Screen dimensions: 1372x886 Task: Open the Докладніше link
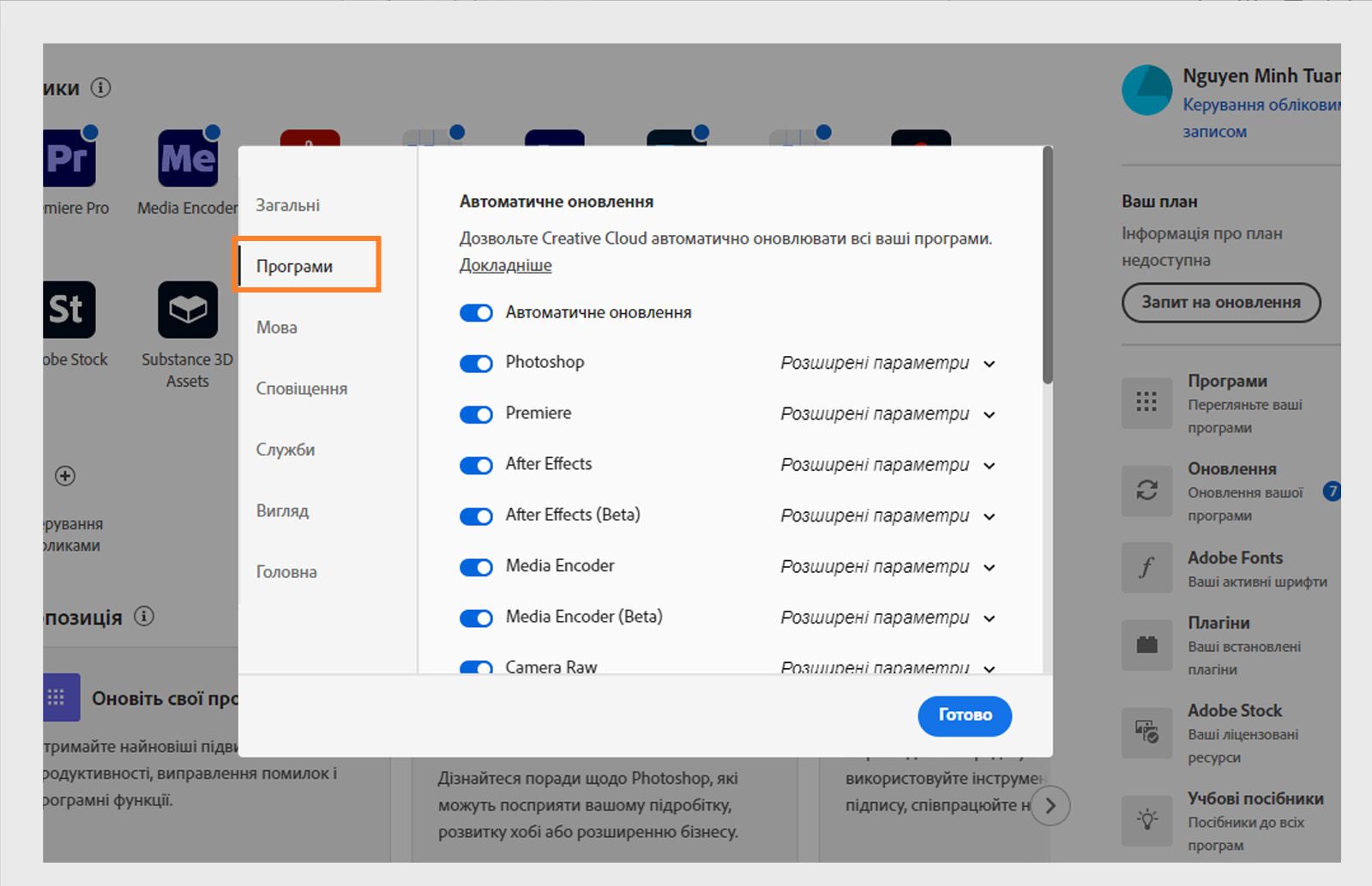[x=504, y=265]
